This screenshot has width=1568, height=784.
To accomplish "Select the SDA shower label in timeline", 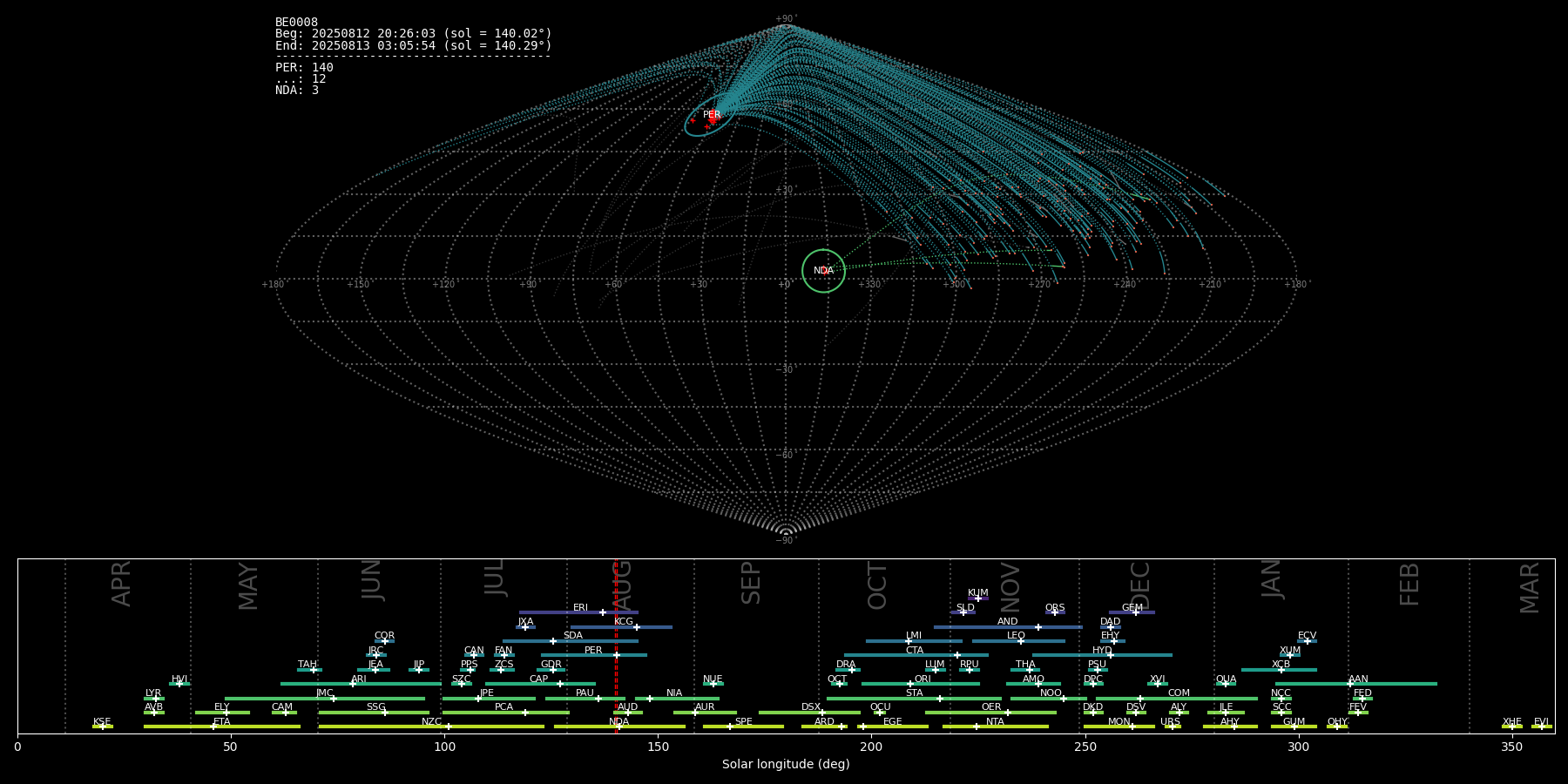I will (x=572, y=636).
